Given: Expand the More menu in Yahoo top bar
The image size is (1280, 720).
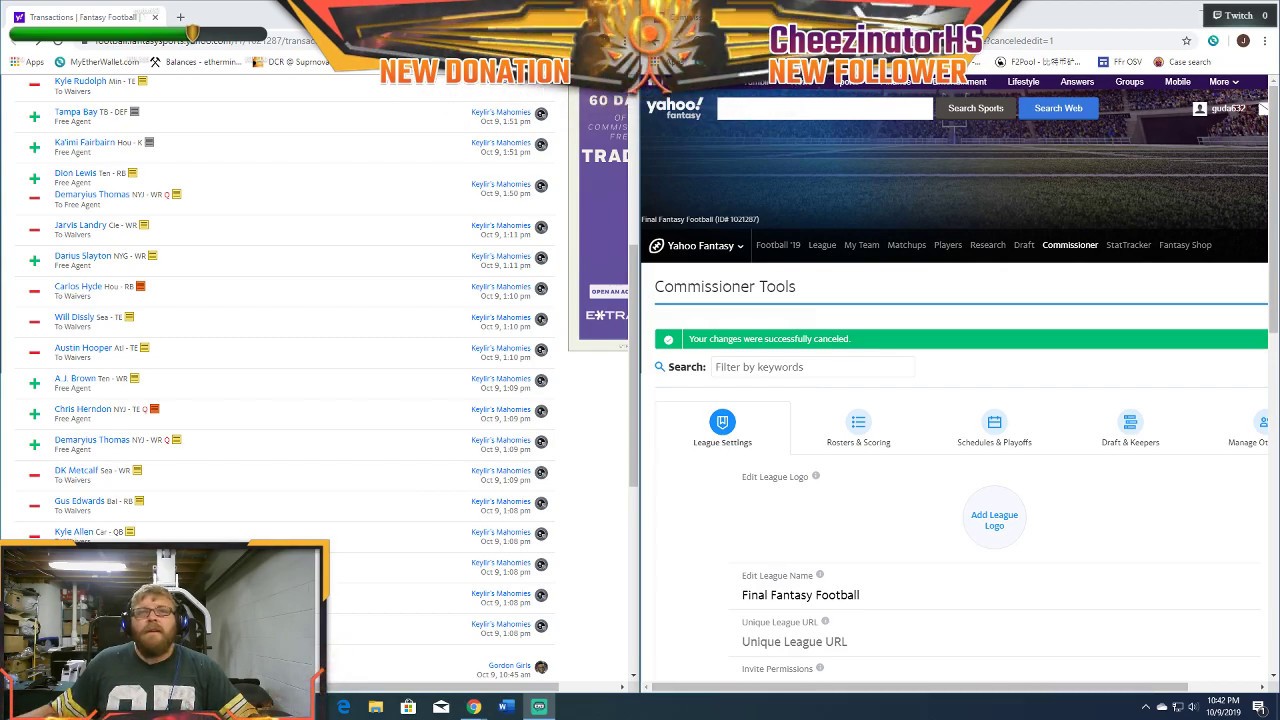Looking at the screenshot, I should click(x=1223, y=82).
